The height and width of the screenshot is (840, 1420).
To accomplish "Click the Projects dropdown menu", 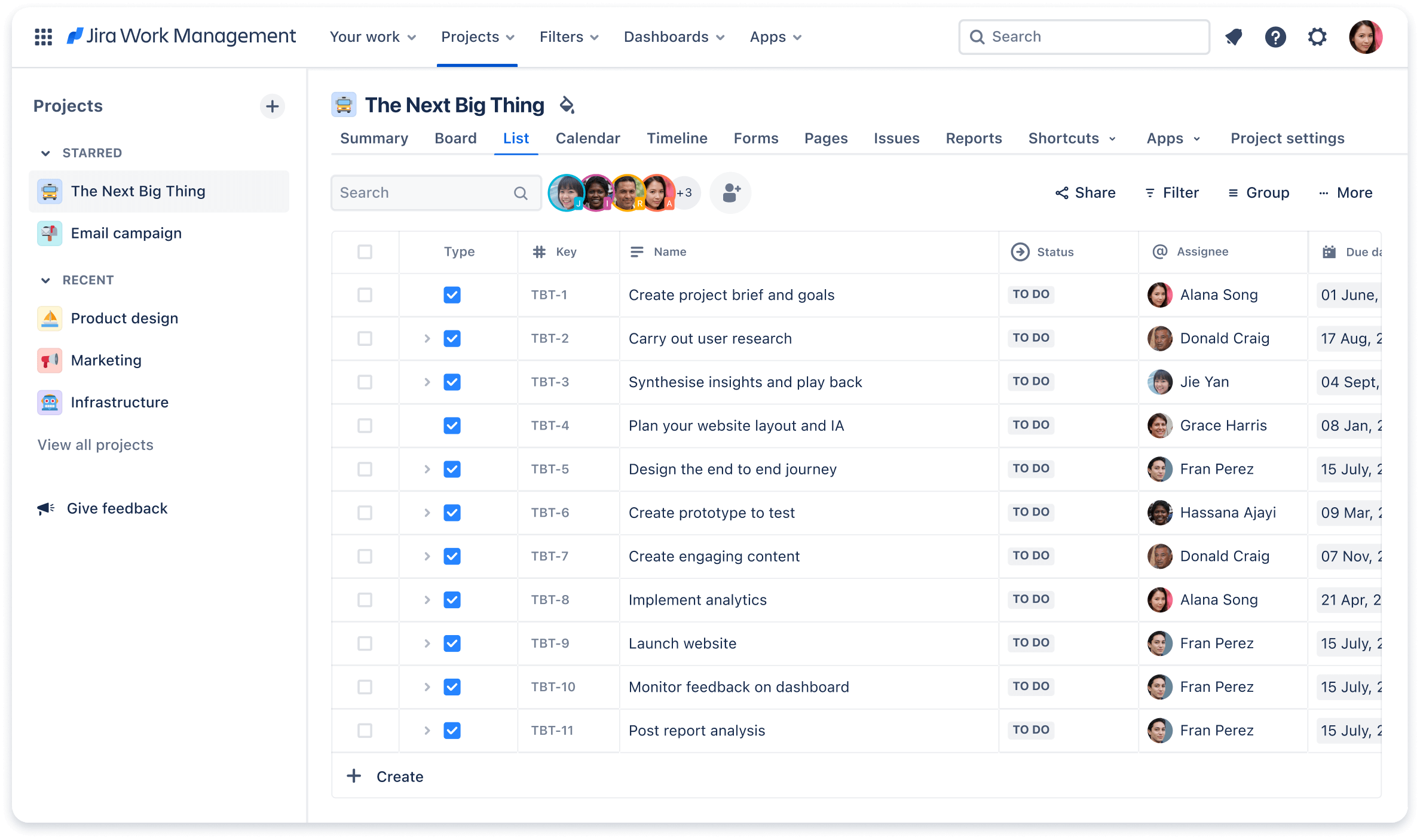I will pos(478,37).
